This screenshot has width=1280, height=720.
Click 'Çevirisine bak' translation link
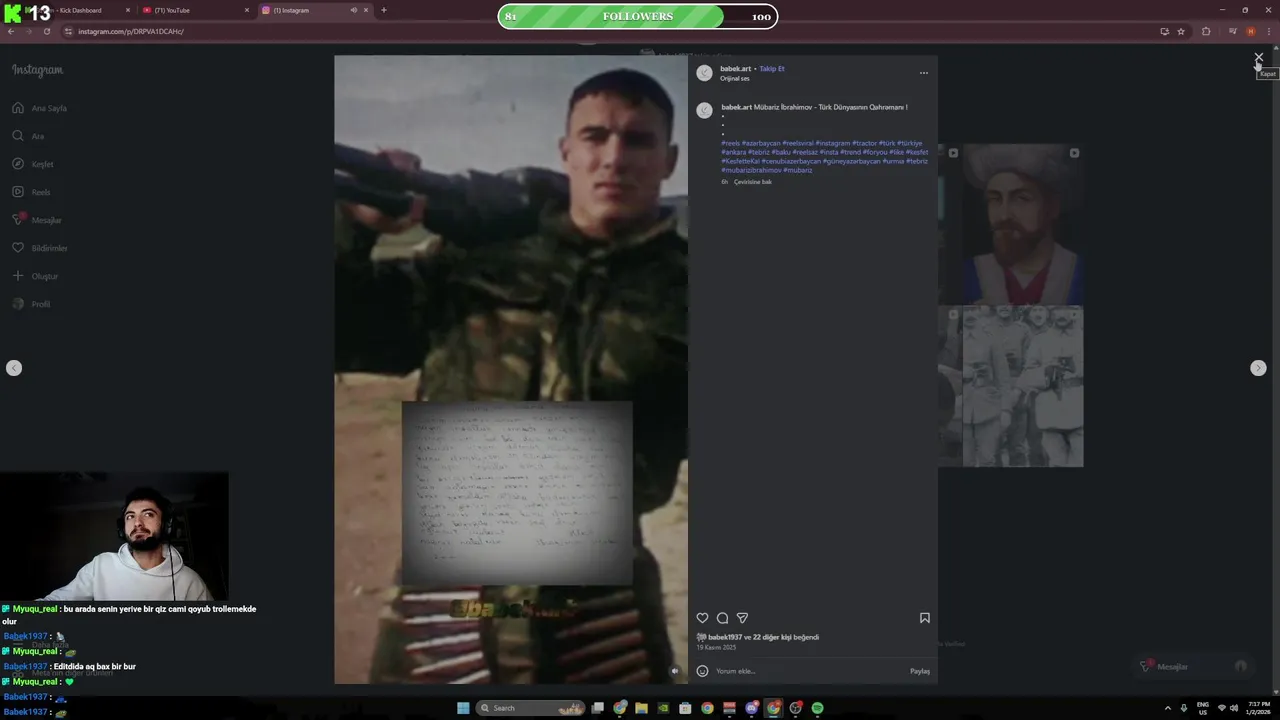pos(753,182)
